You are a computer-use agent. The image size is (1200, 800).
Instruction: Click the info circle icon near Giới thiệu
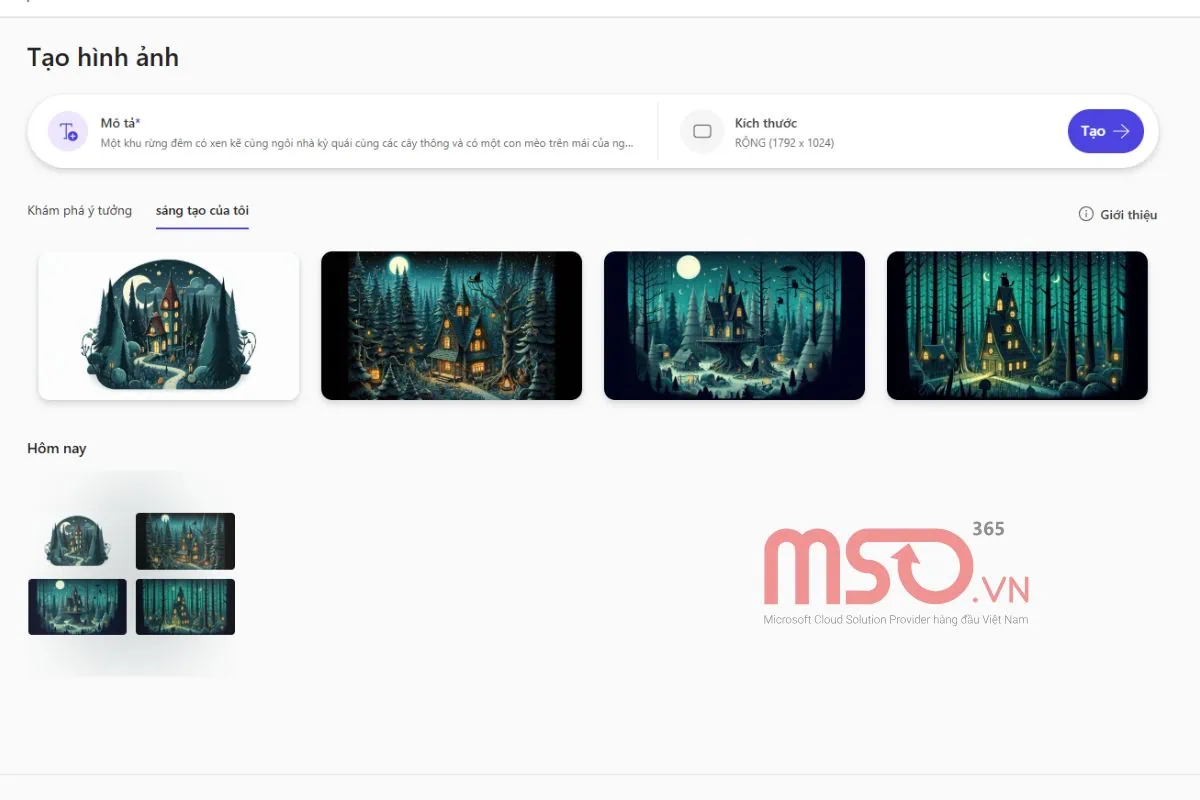pos(1086,214)
